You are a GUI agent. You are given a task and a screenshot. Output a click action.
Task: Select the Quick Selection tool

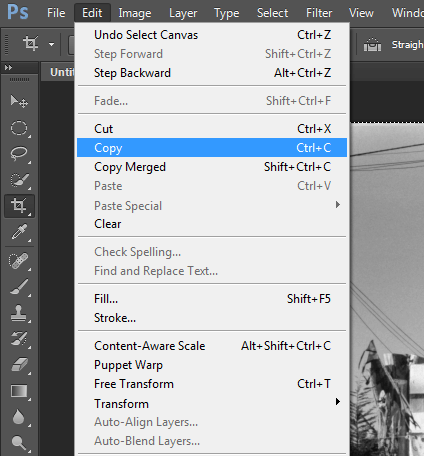[19, 180]
